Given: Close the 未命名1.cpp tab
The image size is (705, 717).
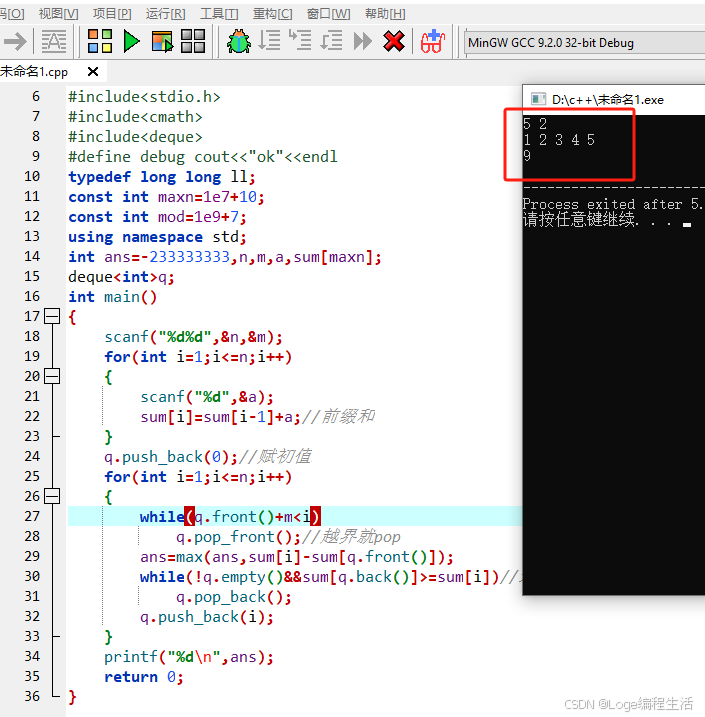Looking at the screenshot, I should (93, 71).
